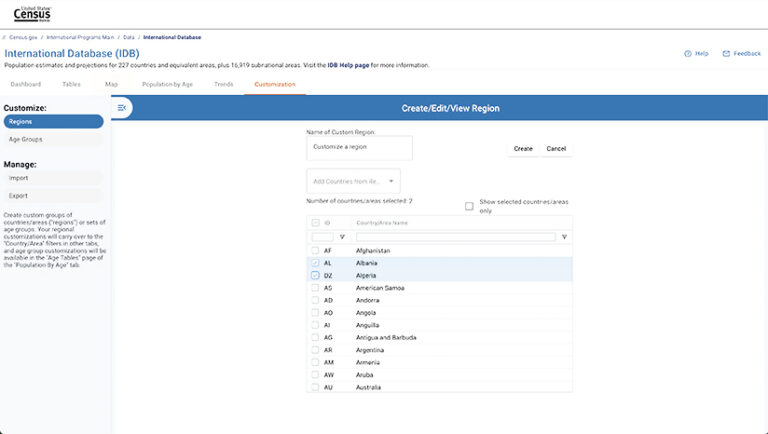Click the Feedback envelope icon
This screenshot has height=434, width=768.
pyautogui.click(x=726, y=53)
